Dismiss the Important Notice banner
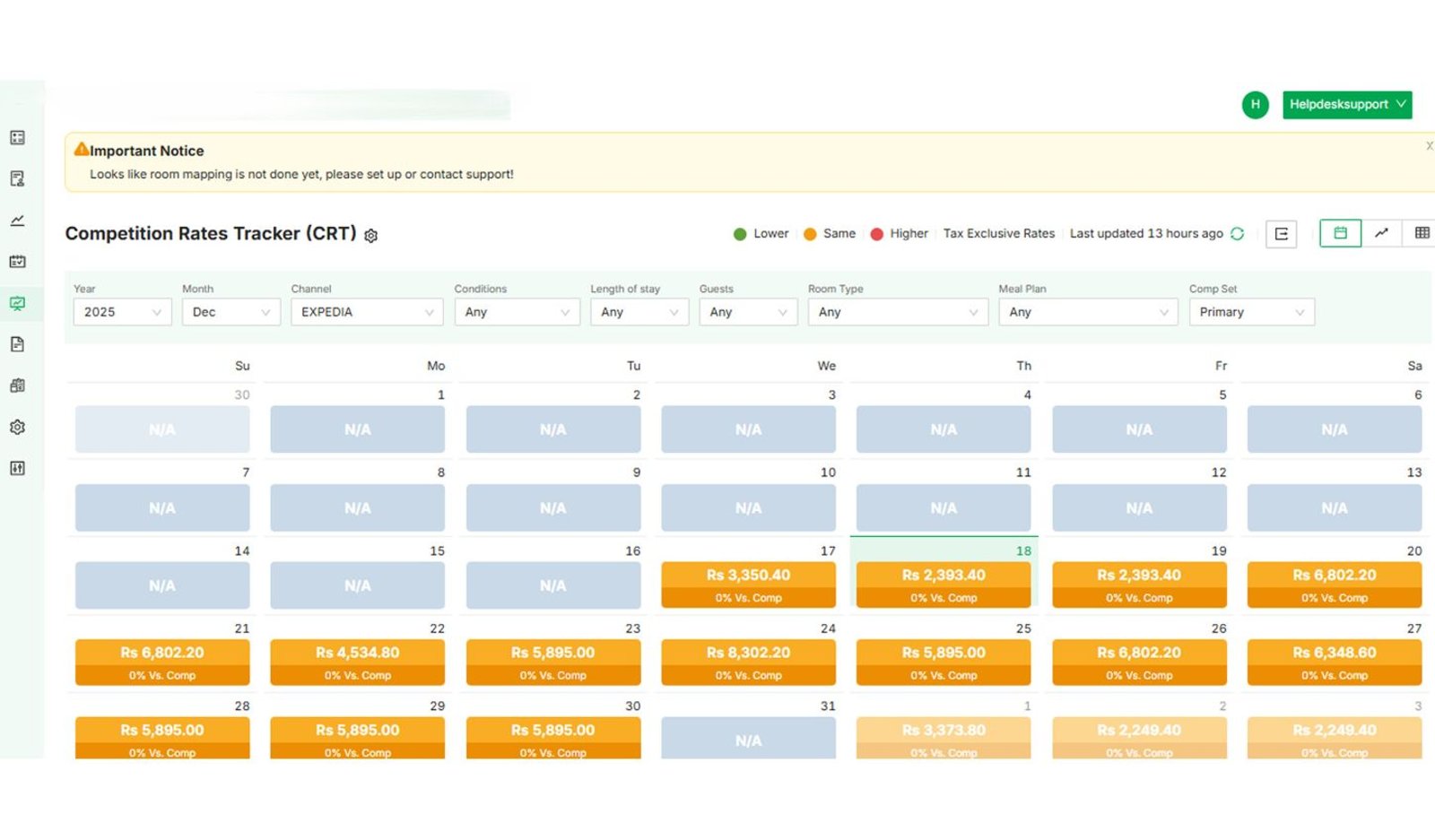The image size is (1435, 840). click(1429, 145)
